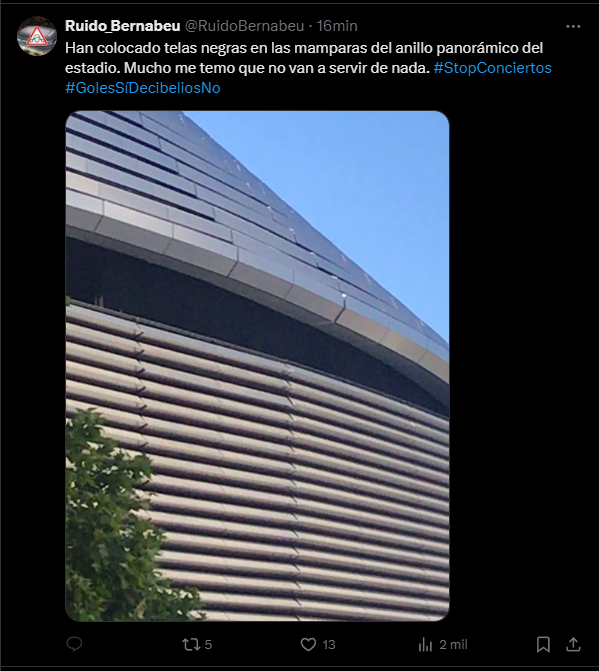This screenshot has height=671, width=599.
Task: Open the three-dot more options menu
Action: pos(573,27)
